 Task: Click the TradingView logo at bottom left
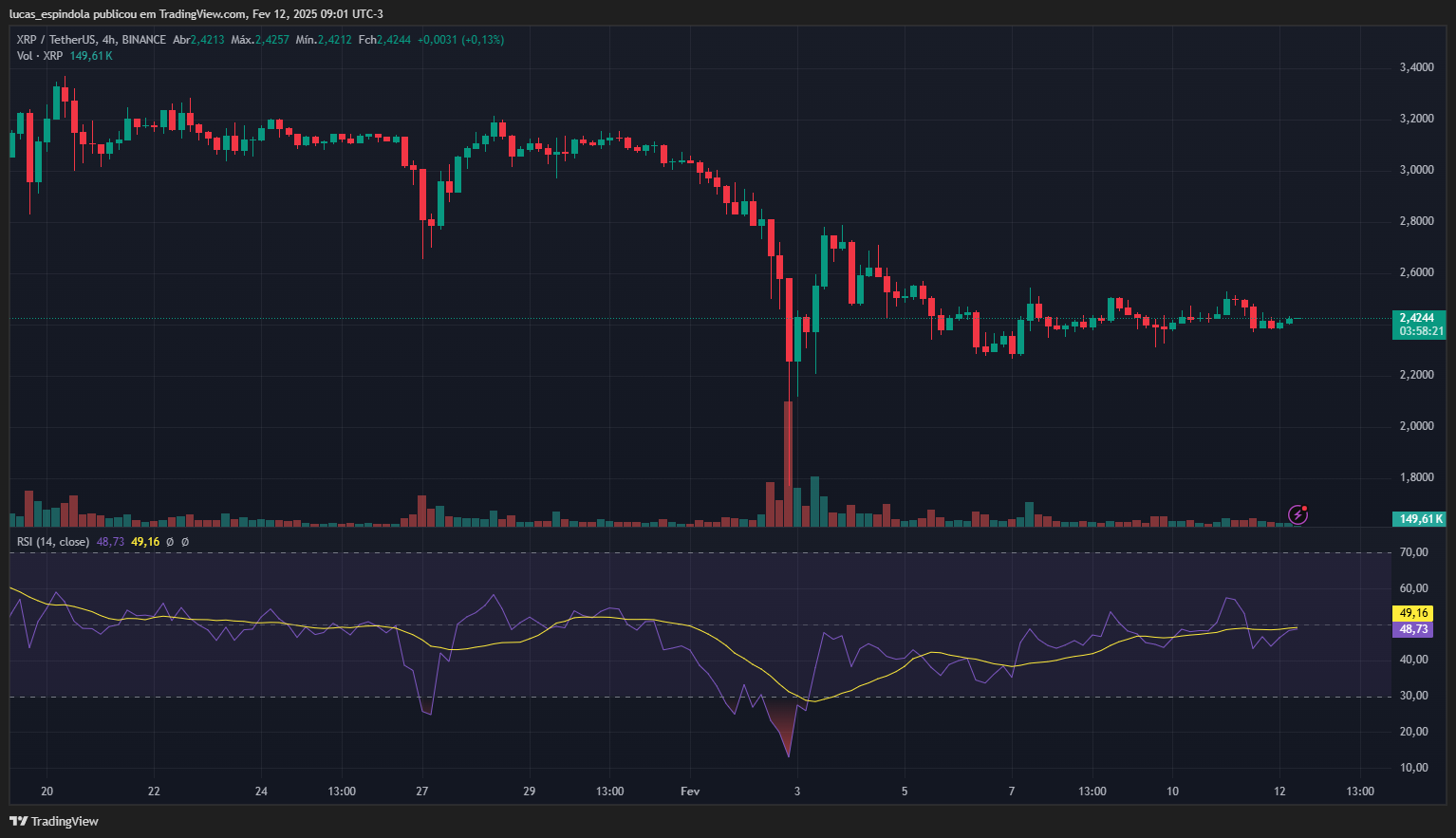(54, 821)
